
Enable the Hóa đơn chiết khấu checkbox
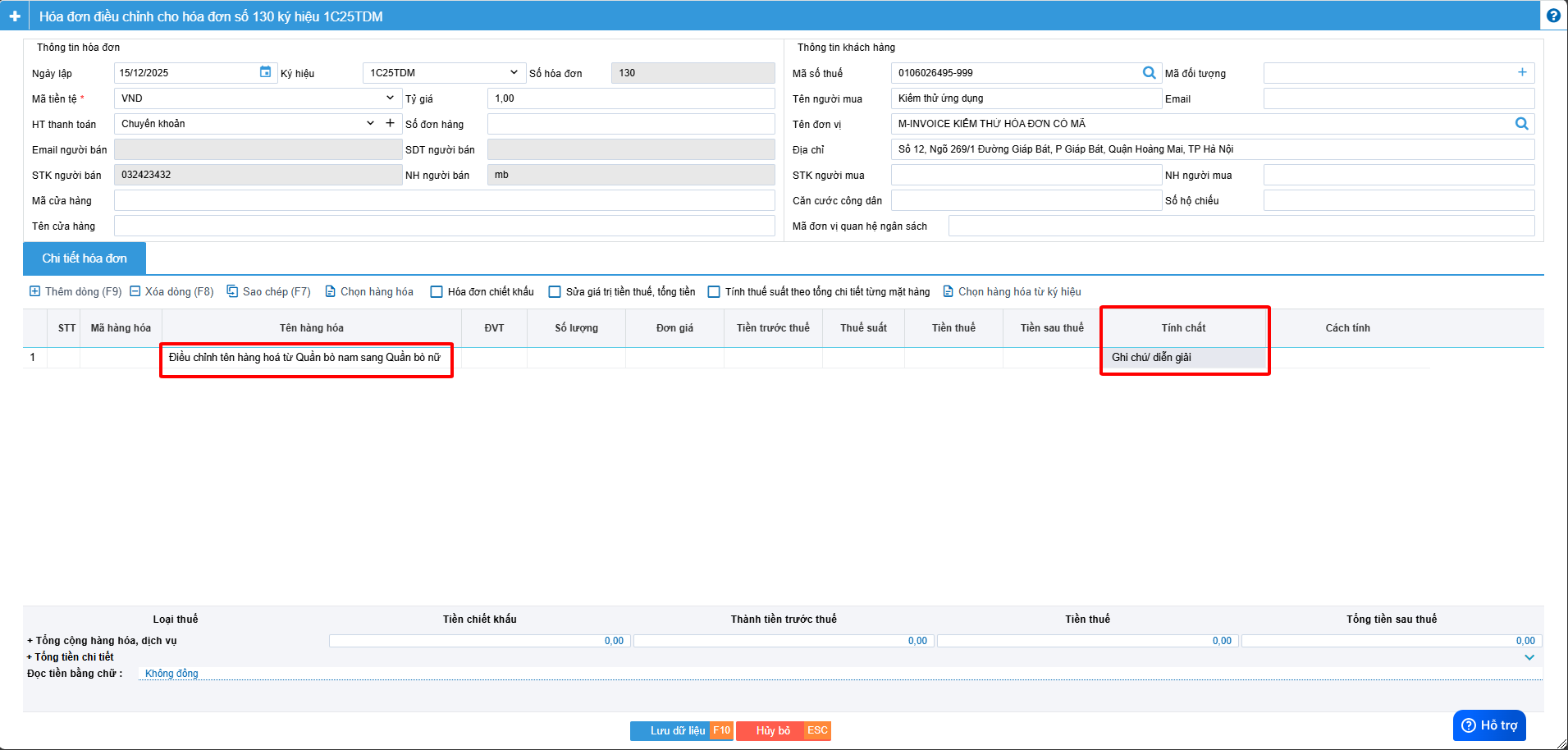coord(437,292)
